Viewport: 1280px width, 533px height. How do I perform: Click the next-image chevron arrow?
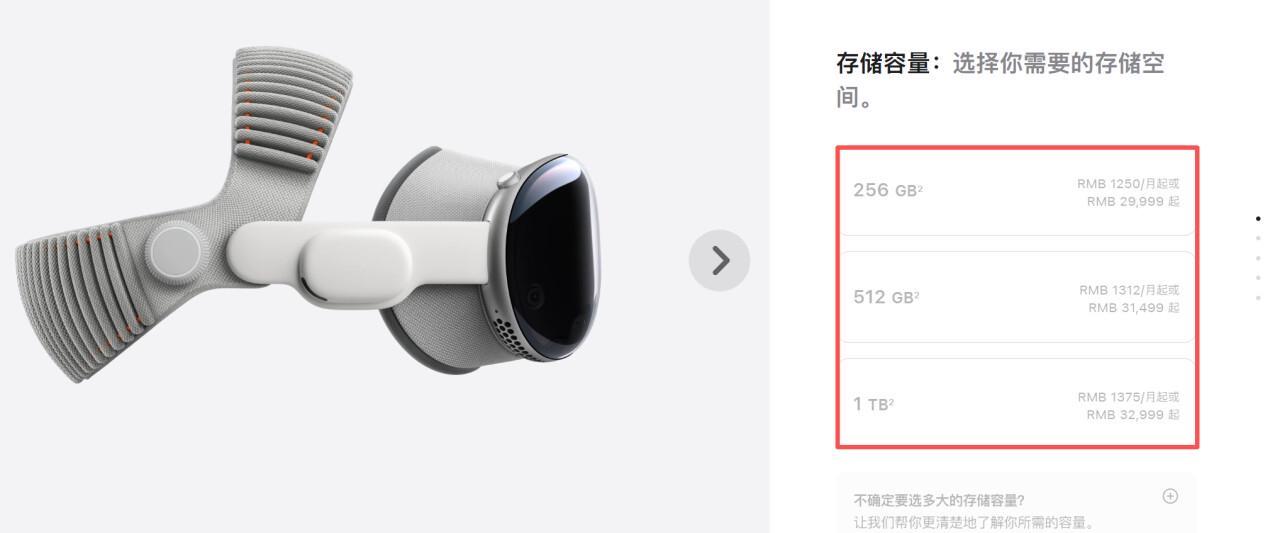coord(719,261)
